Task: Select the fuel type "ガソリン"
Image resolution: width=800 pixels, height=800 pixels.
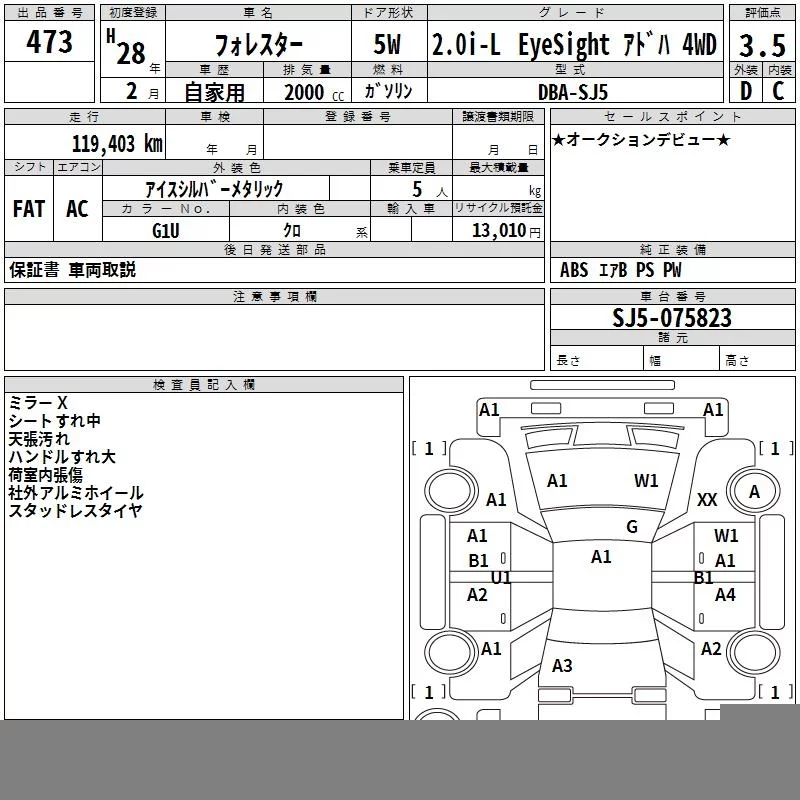Action: pos(388,91)
